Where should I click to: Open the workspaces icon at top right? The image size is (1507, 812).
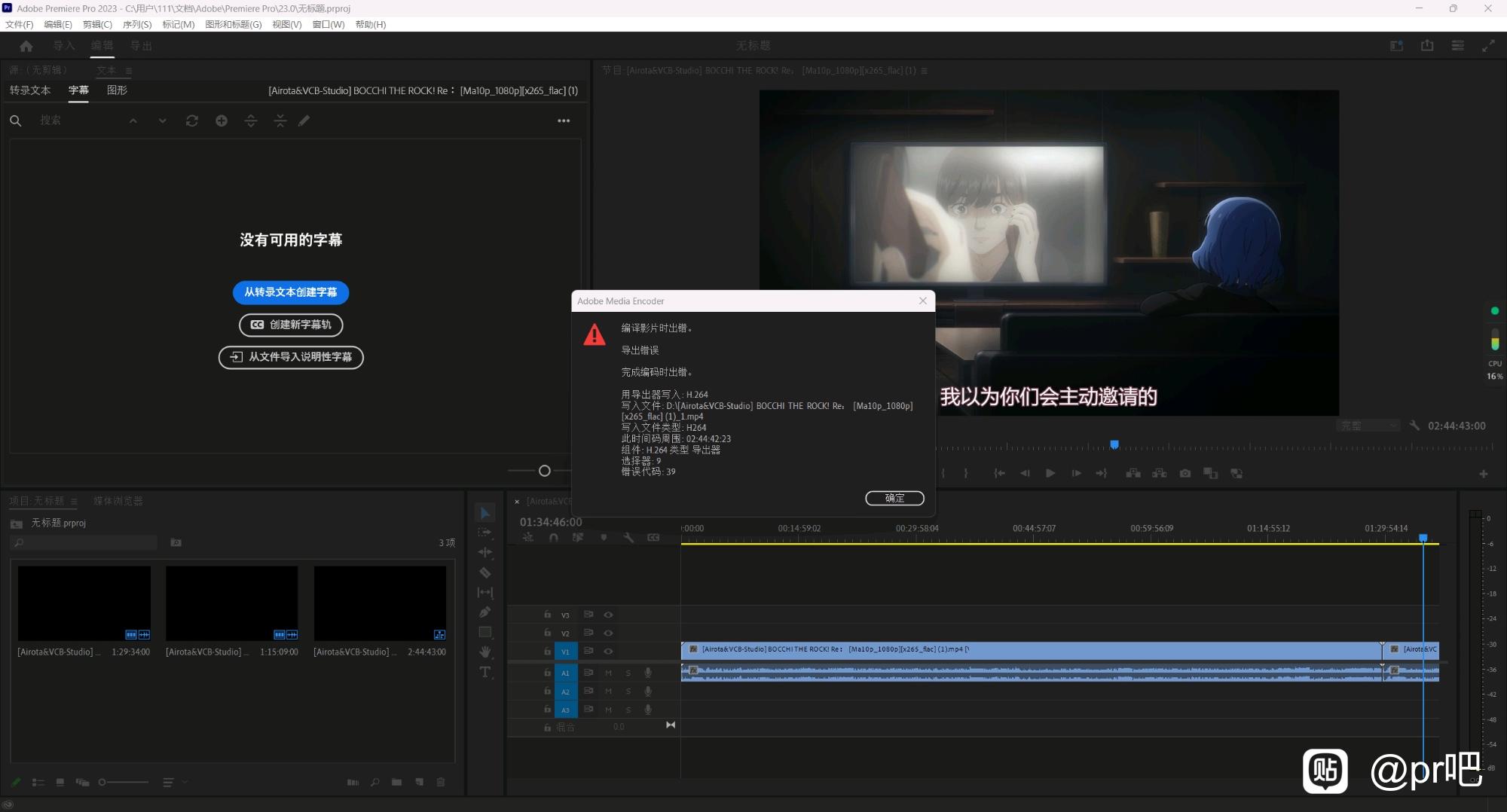(x=1396, y=46)
